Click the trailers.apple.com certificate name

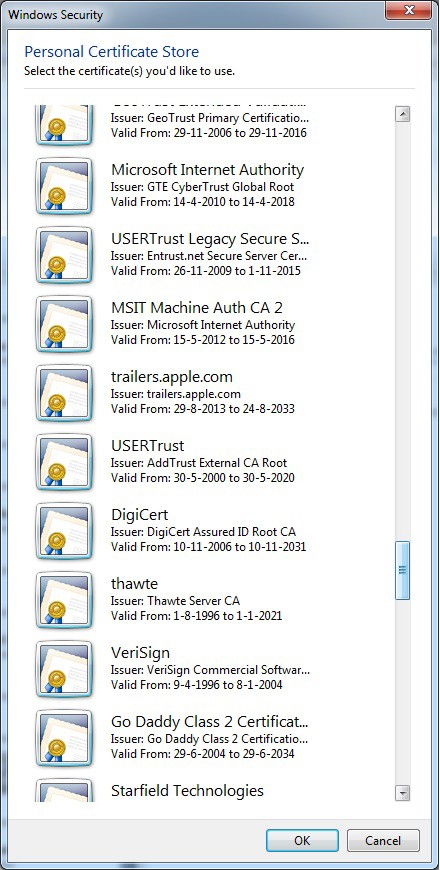pos(172,377)
